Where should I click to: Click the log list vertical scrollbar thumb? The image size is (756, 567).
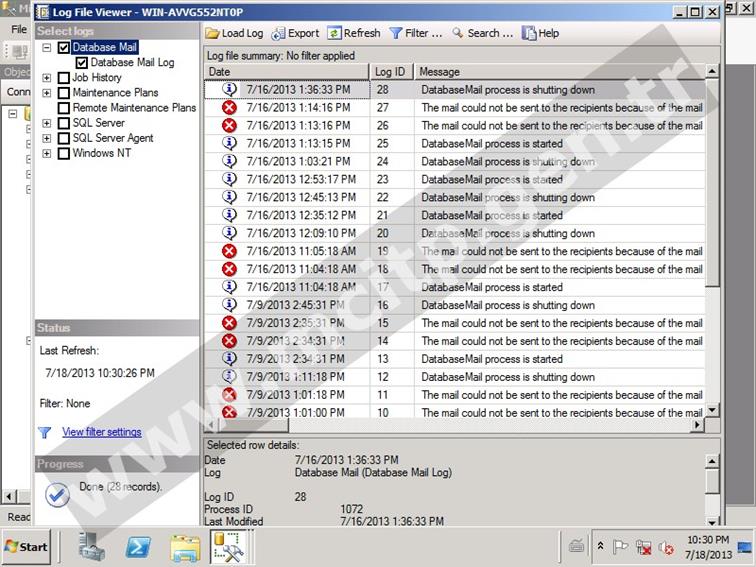pos(712,183)
